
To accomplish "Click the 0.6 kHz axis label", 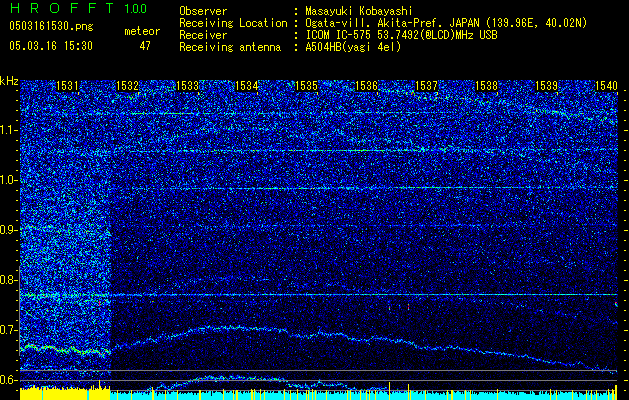I will point(8,380).
